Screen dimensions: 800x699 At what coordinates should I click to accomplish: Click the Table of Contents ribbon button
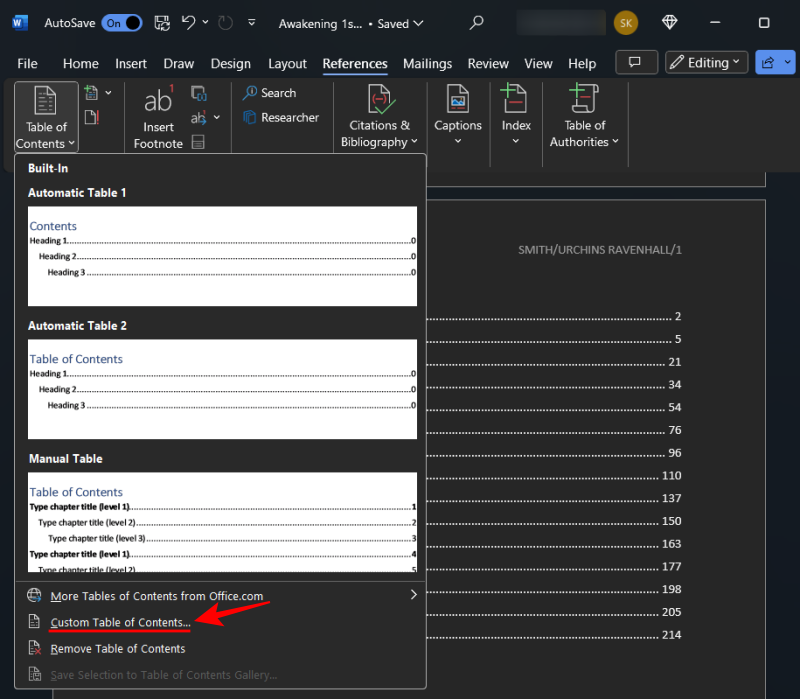[46, 117]
